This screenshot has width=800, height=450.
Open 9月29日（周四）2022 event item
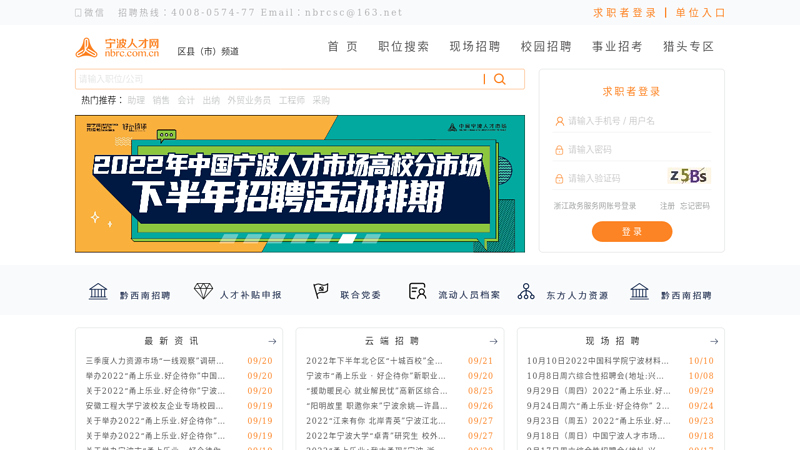pos(598,391)
